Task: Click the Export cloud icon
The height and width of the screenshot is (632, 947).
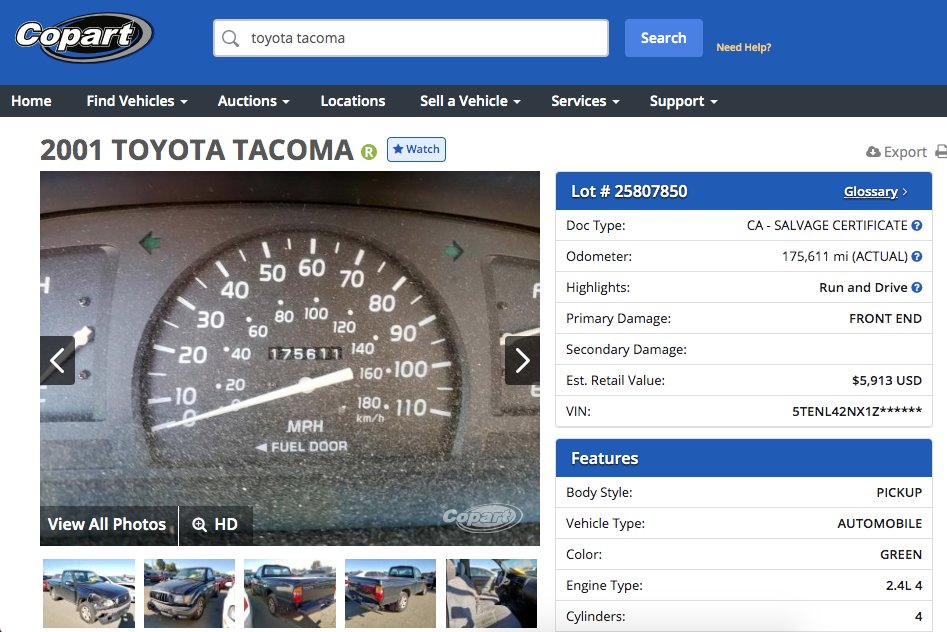Action: (873, 152)
